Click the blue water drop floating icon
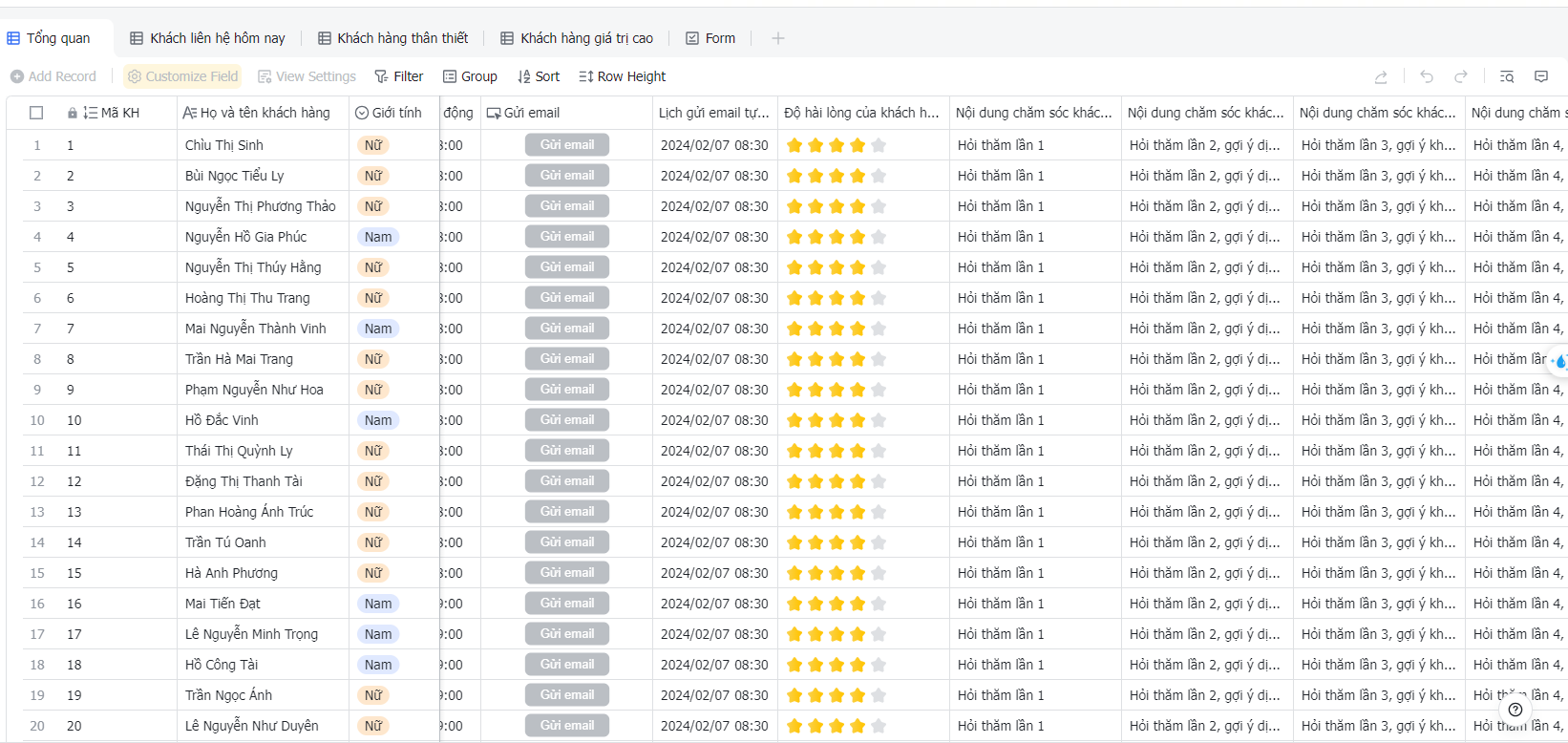The image size is (1568, 743). point(1559,361)
